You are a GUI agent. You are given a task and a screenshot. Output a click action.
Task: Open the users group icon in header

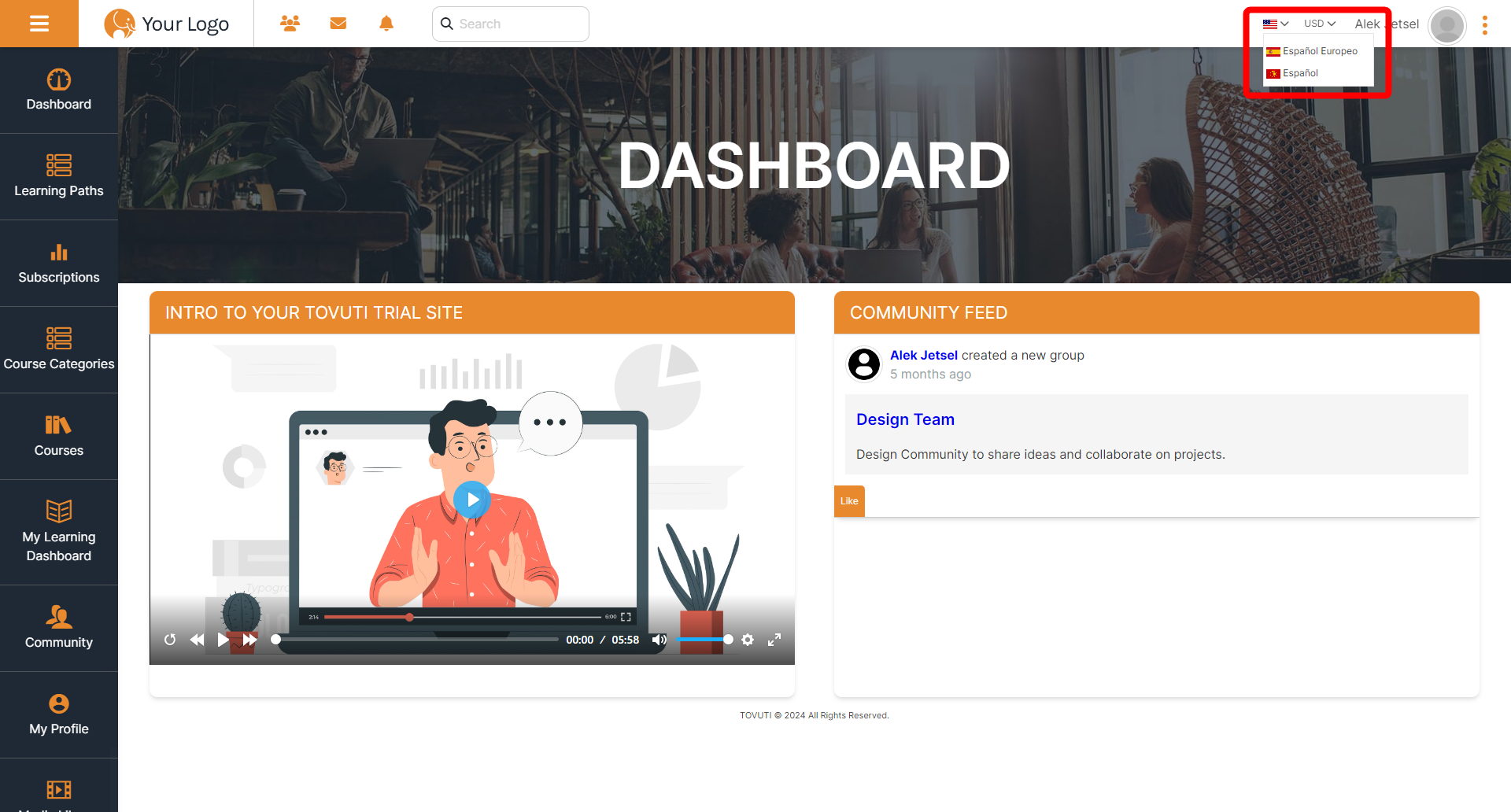pyautogui.click(x=290, y=24)
